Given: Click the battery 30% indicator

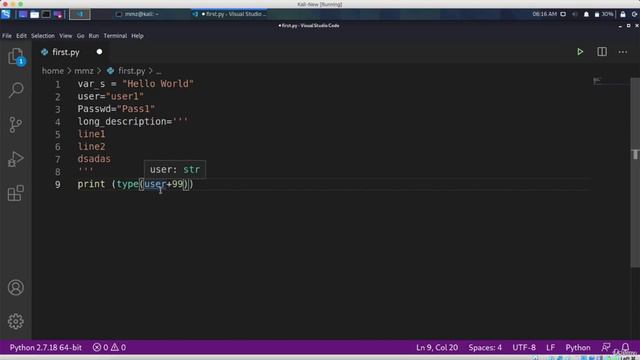Looking at the screenshot, I should tap(604, 14).
